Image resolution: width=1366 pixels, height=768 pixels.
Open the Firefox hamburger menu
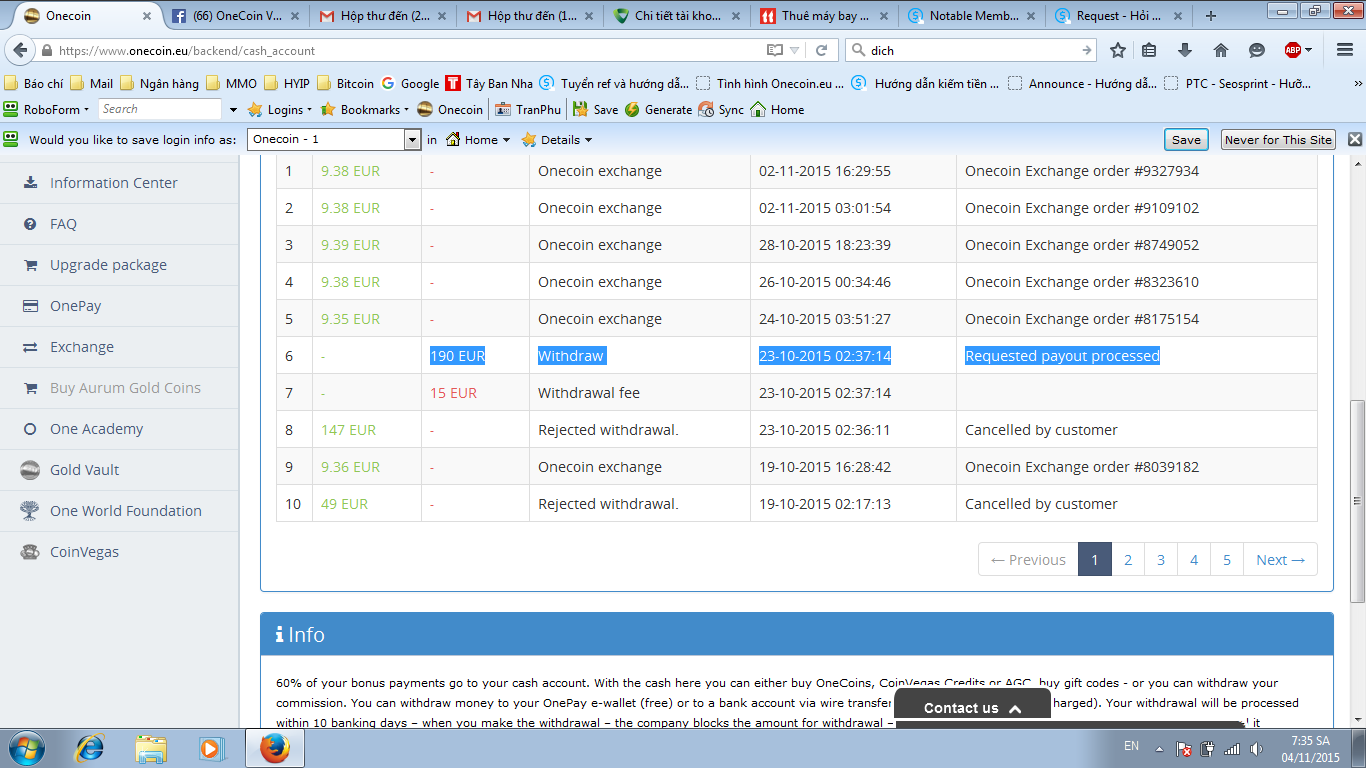(1344, 50)
